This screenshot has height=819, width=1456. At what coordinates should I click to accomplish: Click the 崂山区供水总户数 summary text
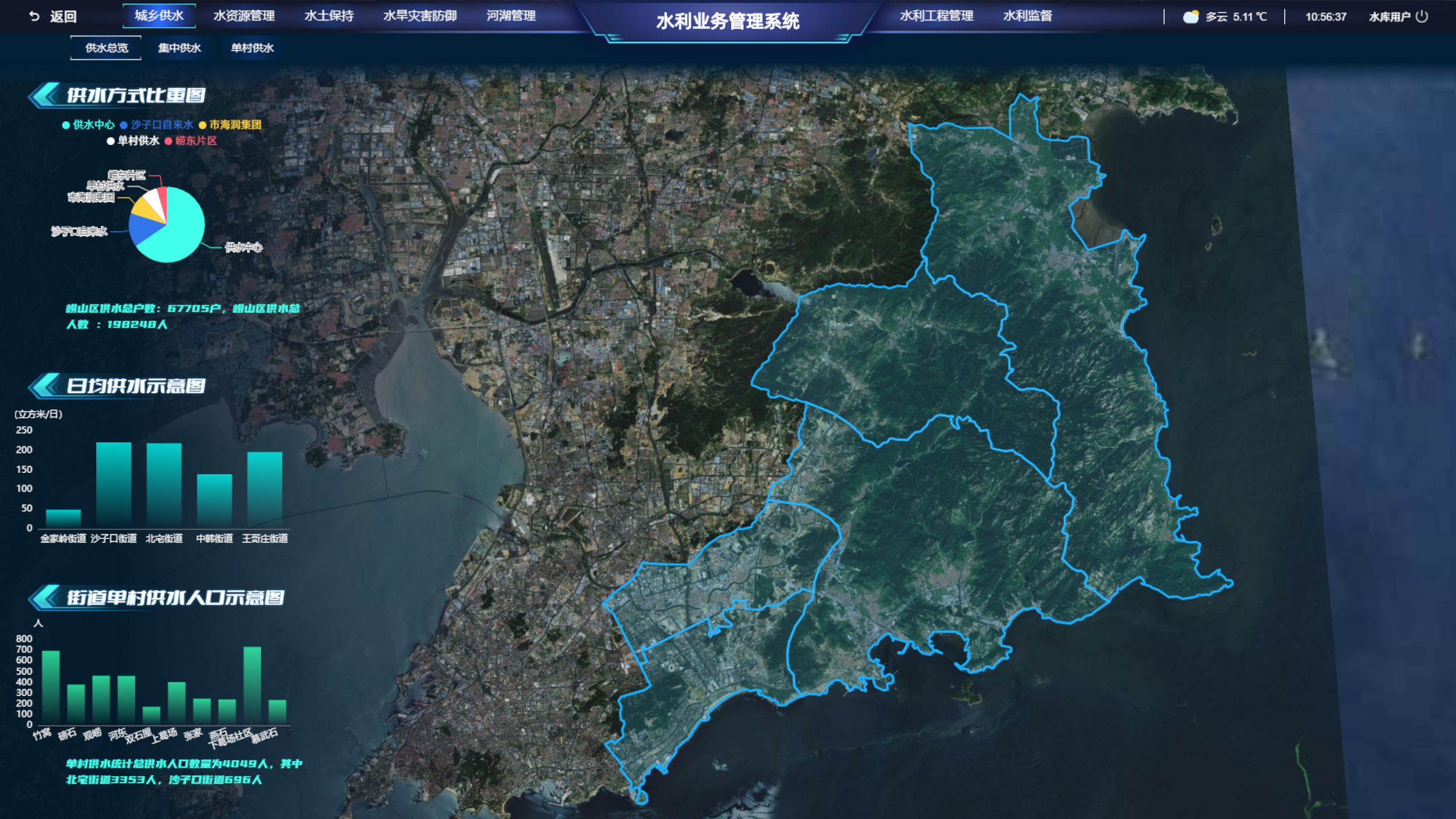pos(182,316)
